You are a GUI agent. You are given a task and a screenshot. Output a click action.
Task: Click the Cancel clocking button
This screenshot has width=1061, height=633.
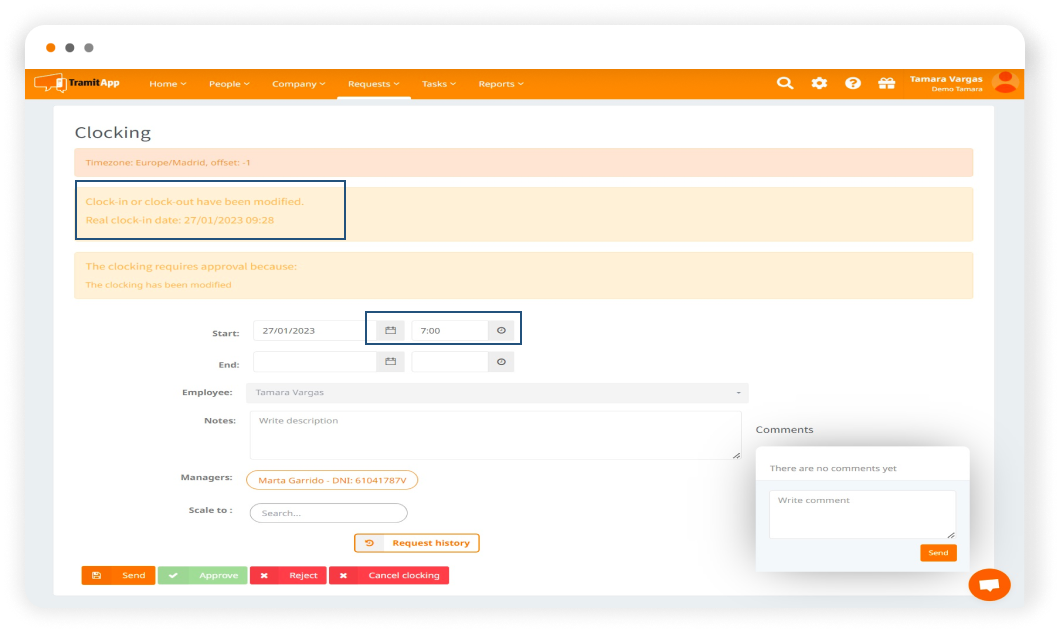(x=389, y=576)
